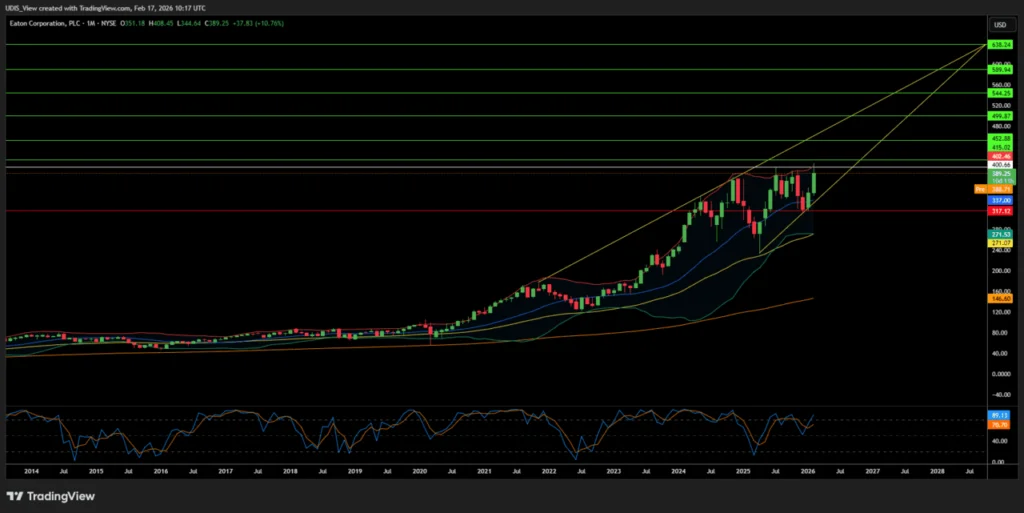The width and height of the screenshot is (1024, 513).
Task: Select the orange 146.60 moving average label
Action: click(1000, 298)
